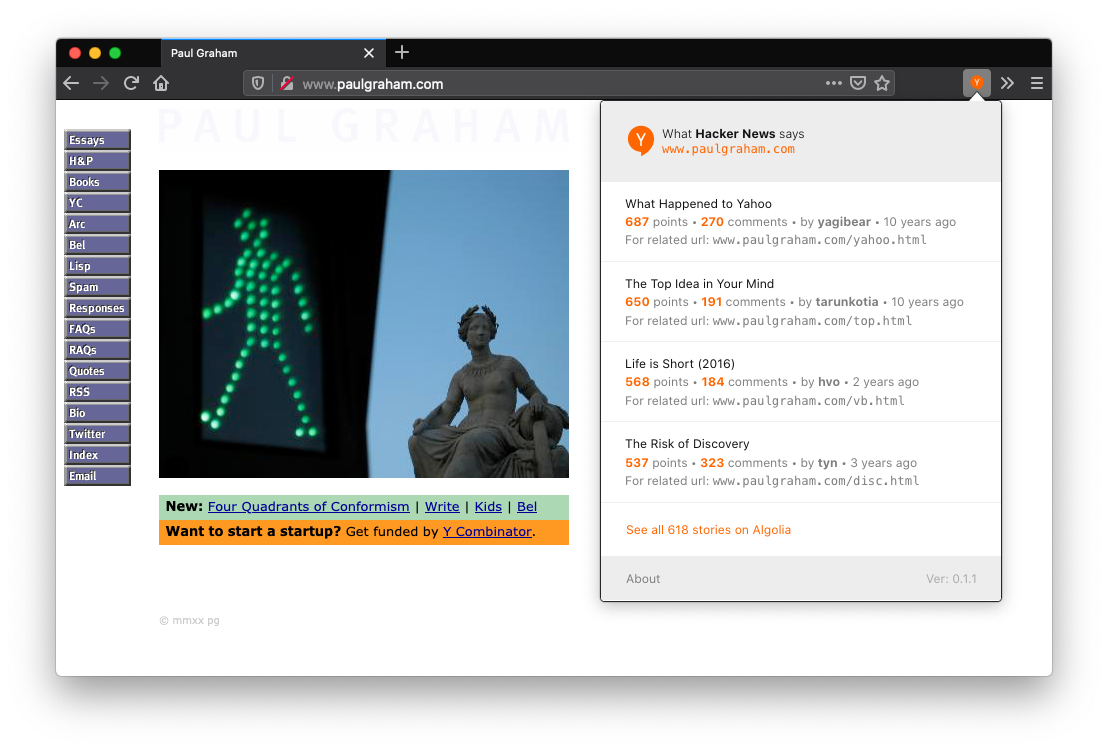Open the YC sidebar button
Screen dimensions: 1108x750
[x=98, y=203]
